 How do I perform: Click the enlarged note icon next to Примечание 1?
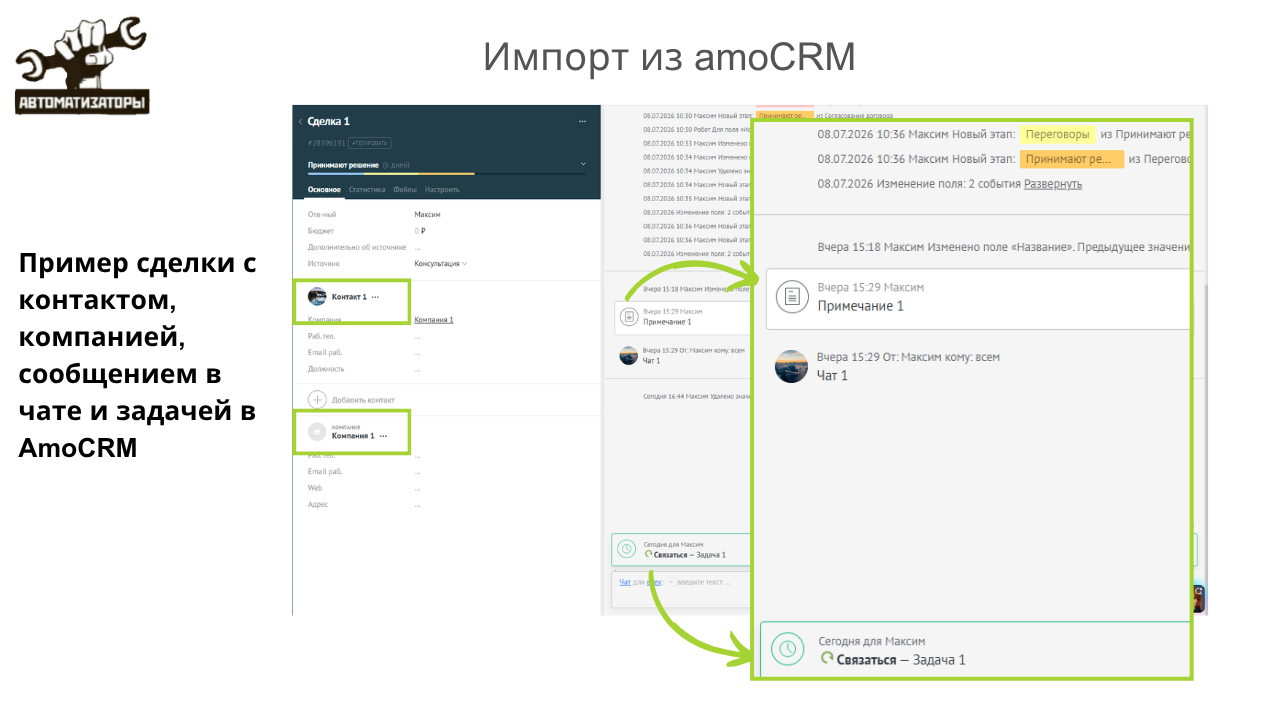(792, 297)
